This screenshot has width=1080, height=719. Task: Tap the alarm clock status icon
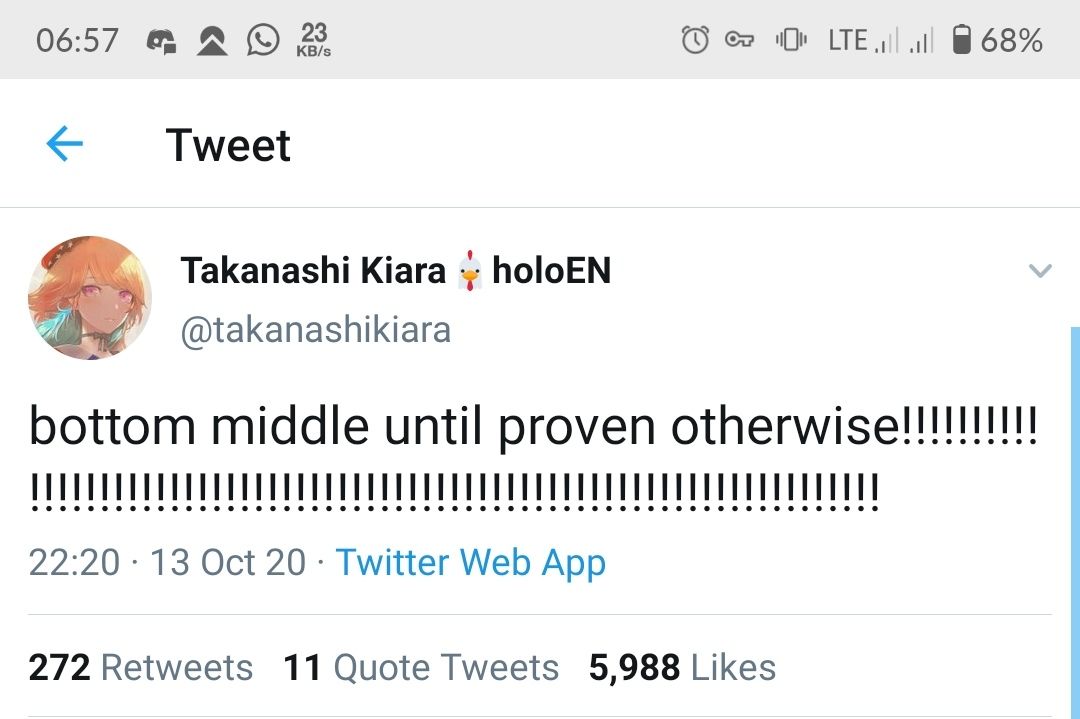pyautogui.click(x=694, y=40)
